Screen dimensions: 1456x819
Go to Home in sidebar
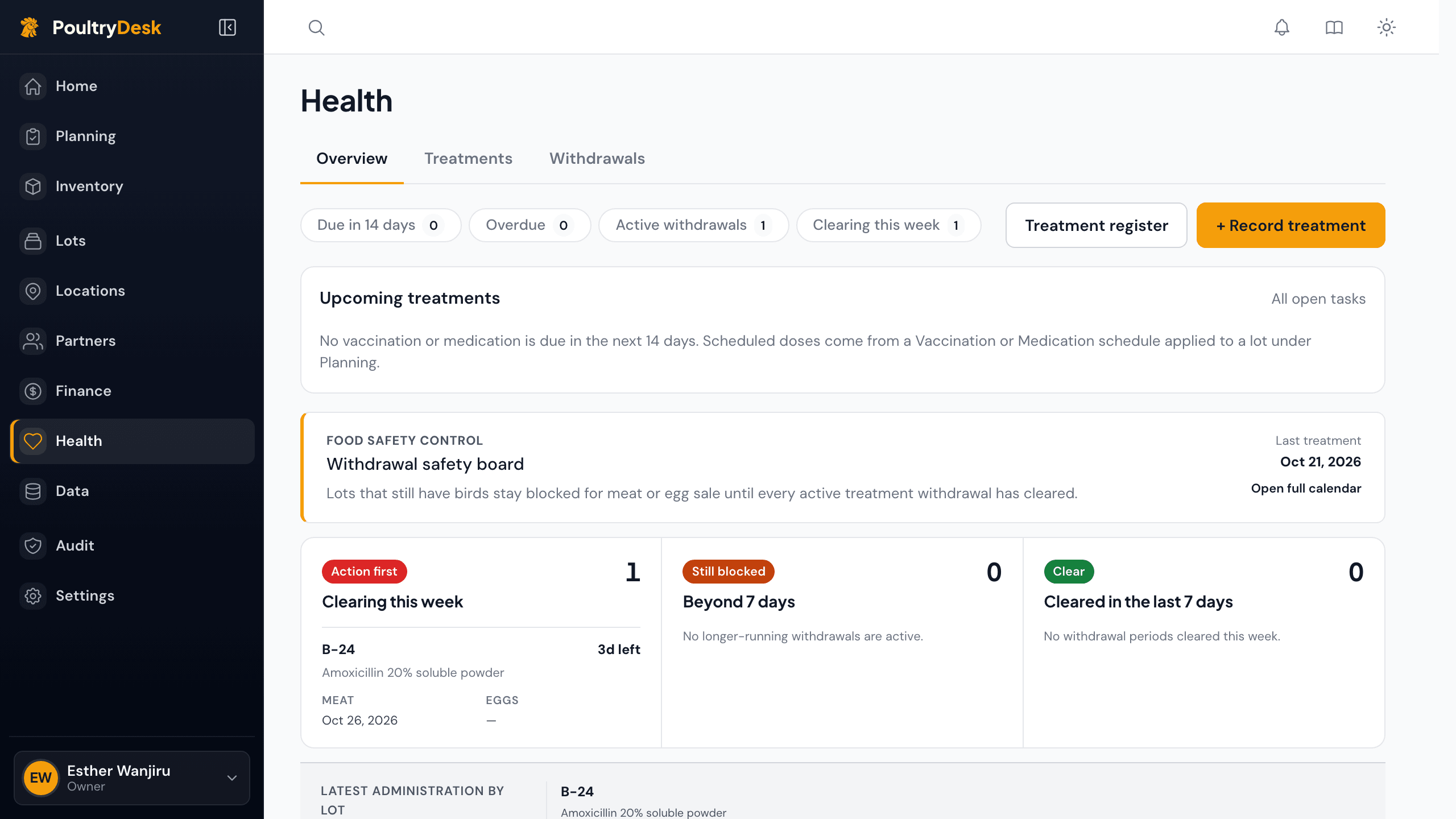pyautogui.click(x=132, y=86)
